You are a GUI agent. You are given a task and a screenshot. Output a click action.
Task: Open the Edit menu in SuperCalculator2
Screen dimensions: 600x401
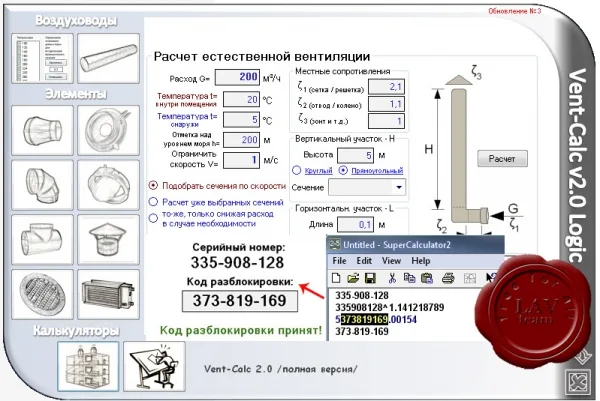(364, 261)
